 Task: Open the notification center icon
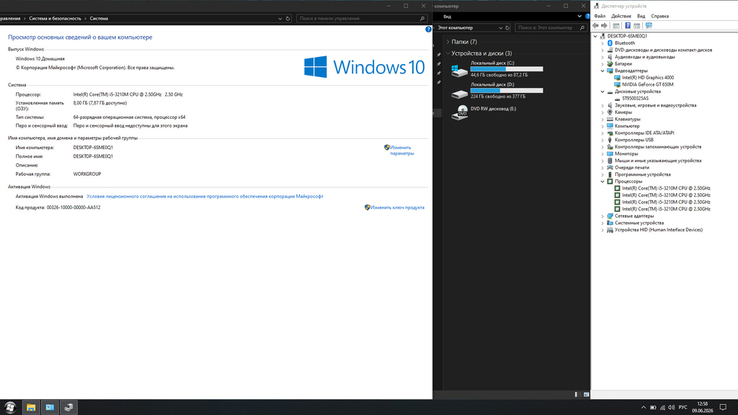(x=723, y=407)
